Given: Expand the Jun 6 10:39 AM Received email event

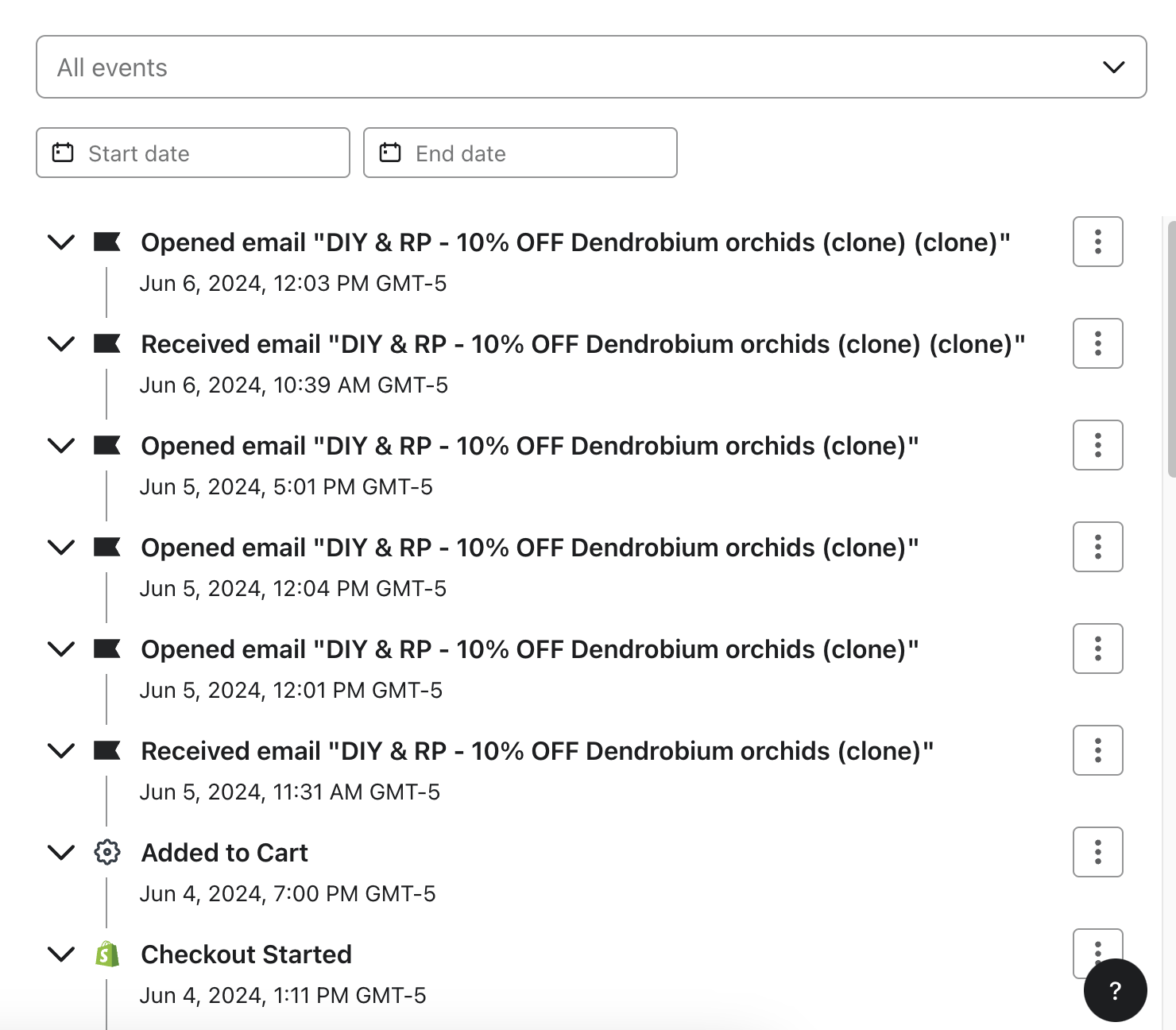Looking at the screenshot, I should (x=61, y=343).
